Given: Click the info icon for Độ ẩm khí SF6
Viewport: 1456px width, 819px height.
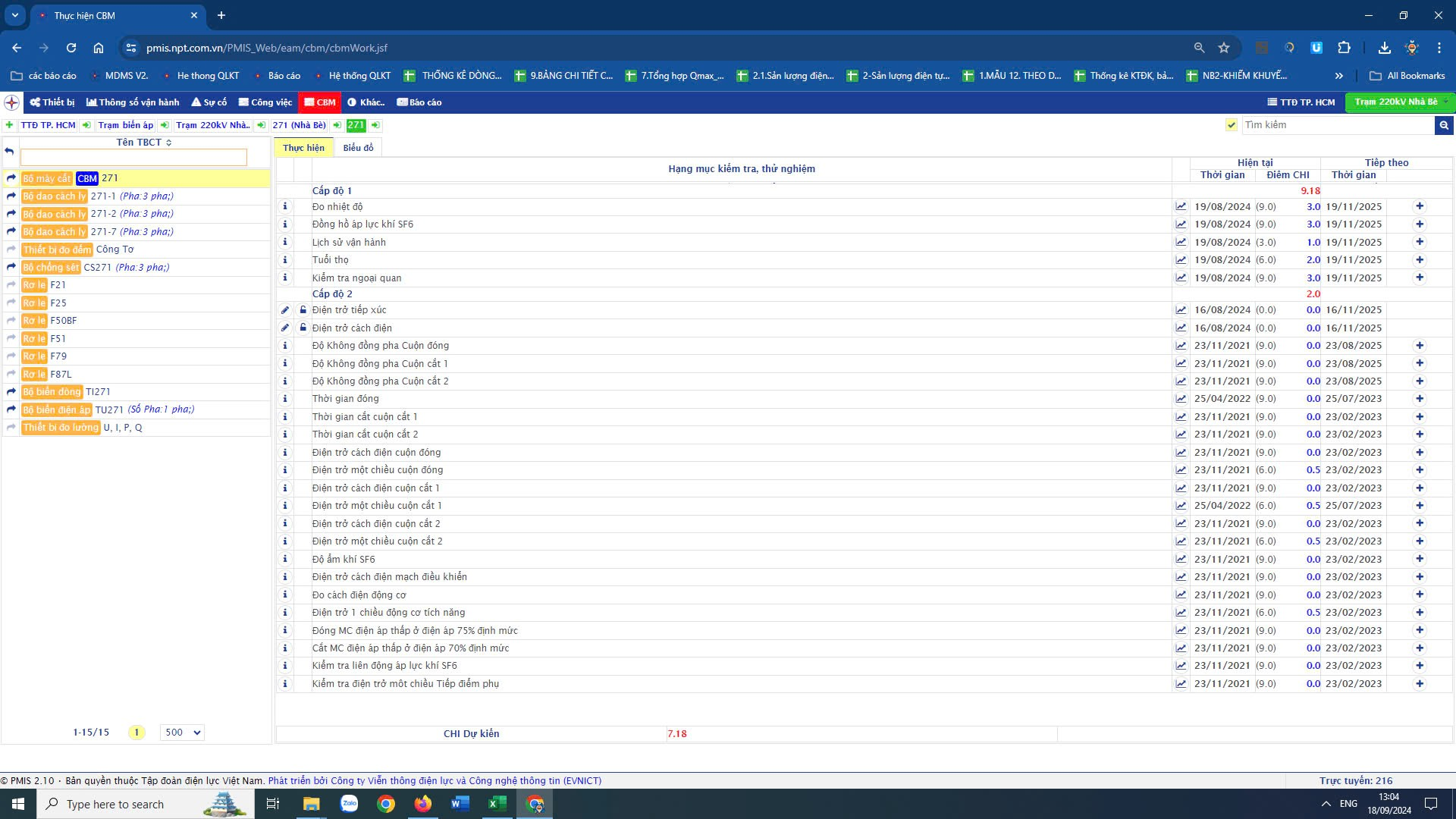Looking at the screenshot, I should [x=285, y=559].
